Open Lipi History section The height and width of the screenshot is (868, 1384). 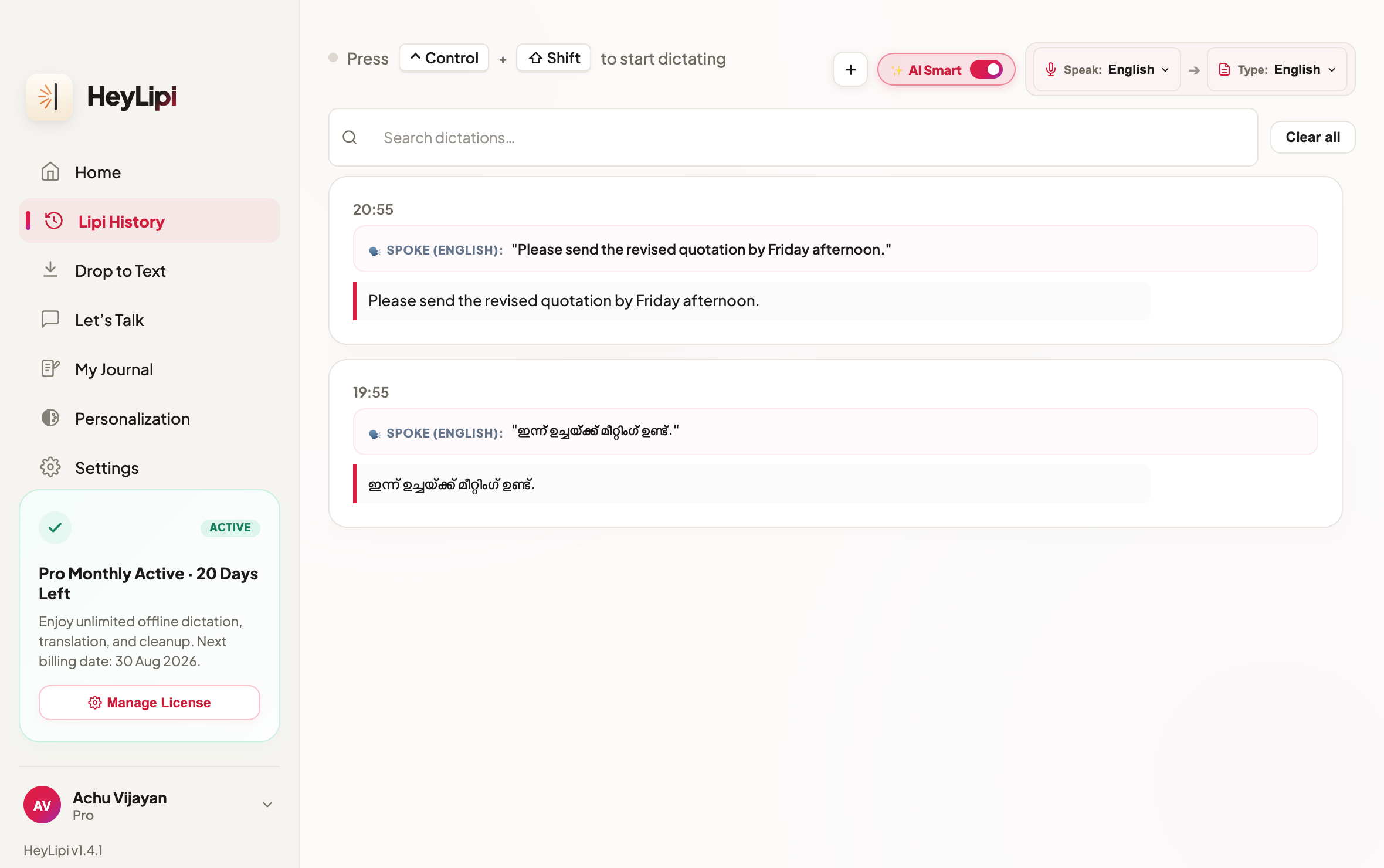(x=150, y=221)
